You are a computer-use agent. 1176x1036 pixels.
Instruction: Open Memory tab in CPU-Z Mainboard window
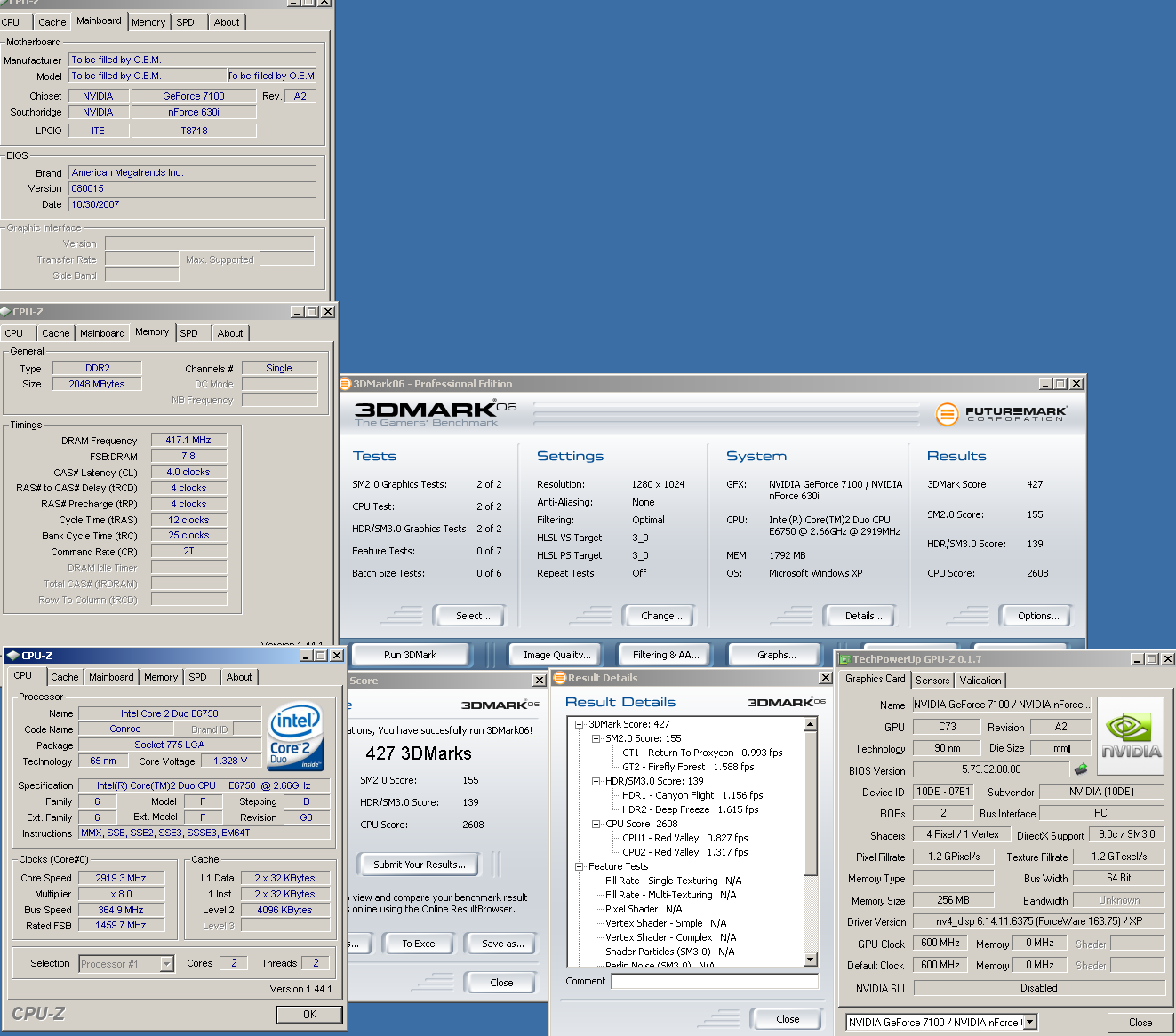tap(148, 22)
